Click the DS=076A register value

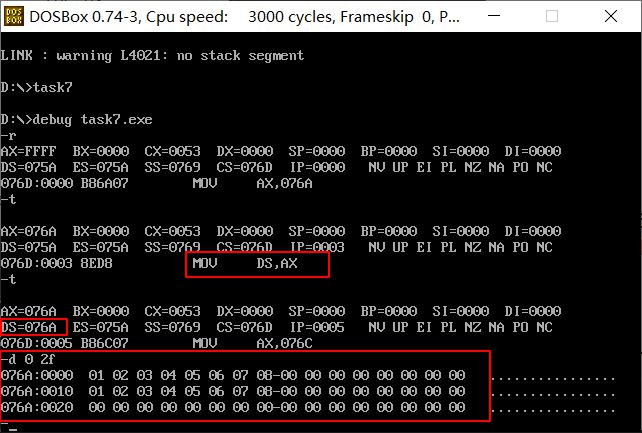click(x=28, y=327)
